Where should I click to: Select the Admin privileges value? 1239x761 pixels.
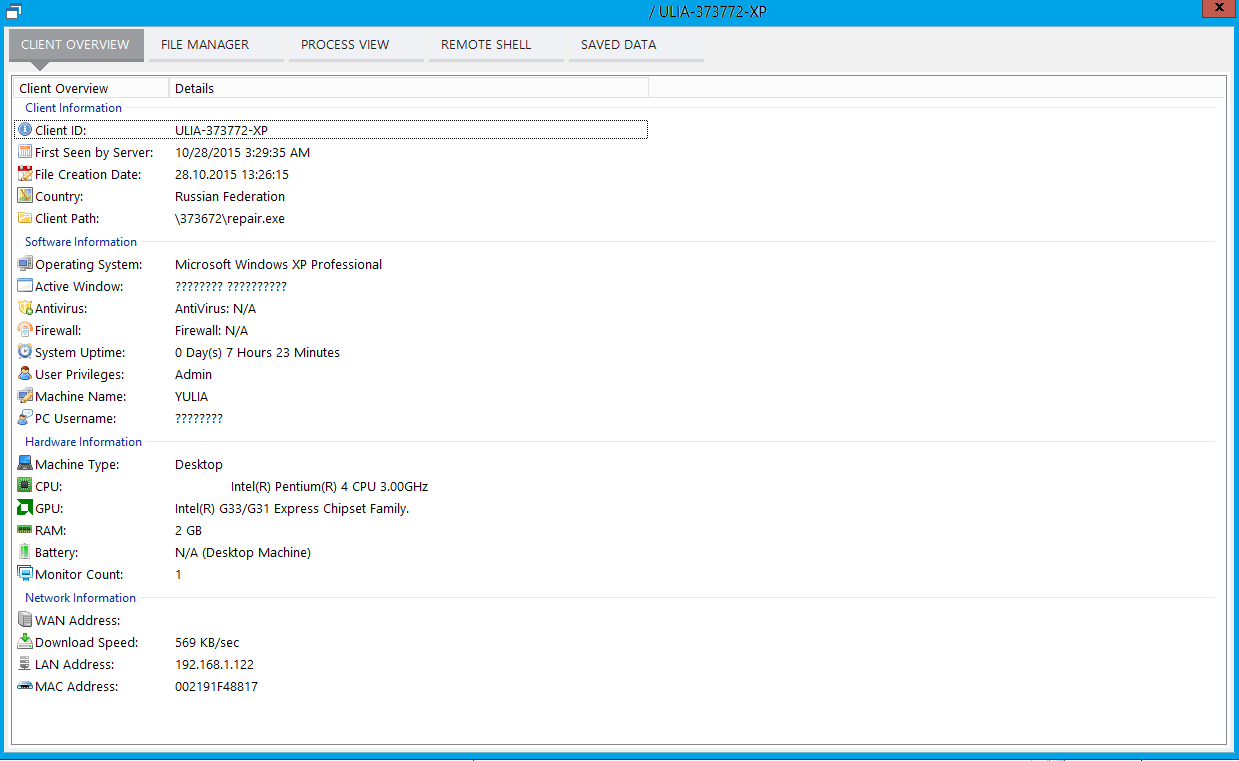[x=193, y=374]
